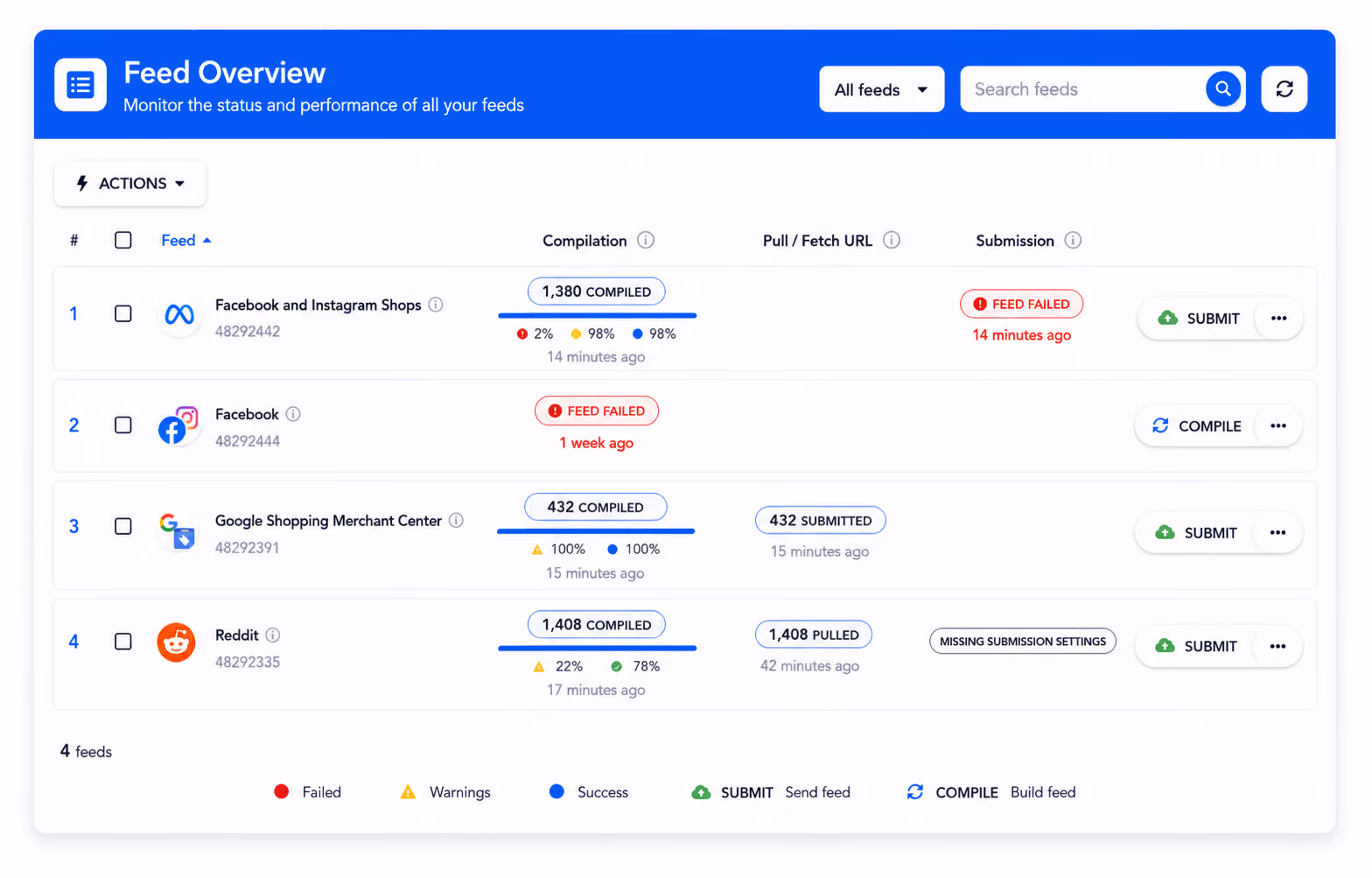Open the ACTIONS dropdown menu
The width and height of the screenshot is (1372, 878).
(x=130, y=183)
